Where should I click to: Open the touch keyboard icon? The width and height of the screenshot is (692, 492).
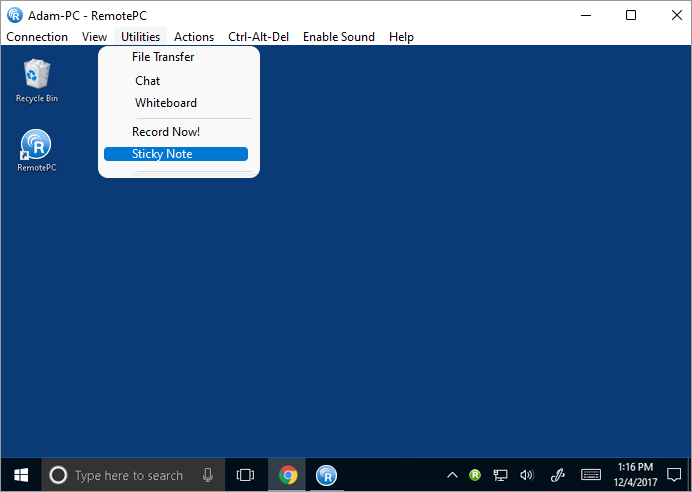[590, 475]
